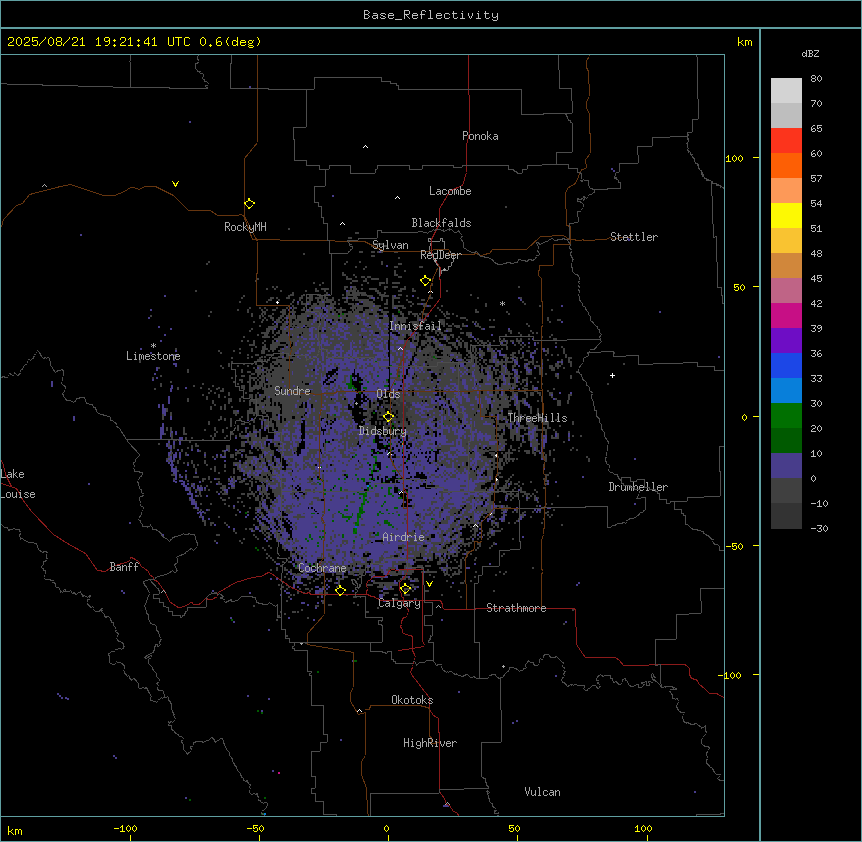
Task: Click the slate purple 0-10 dBZ swatch
Action: coord(786,466)
